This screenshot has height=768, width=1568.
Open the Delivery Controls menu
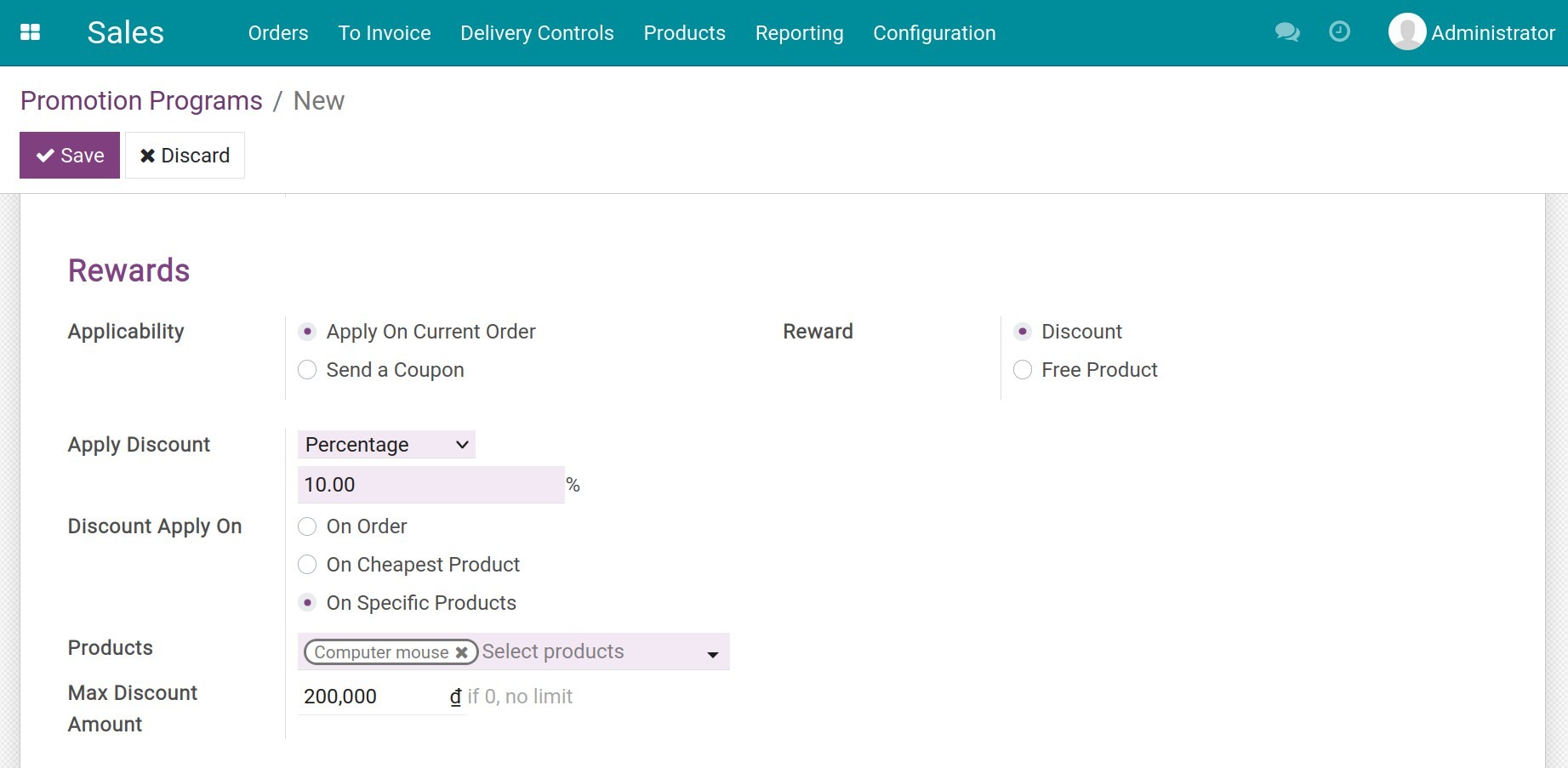point(537,33)
